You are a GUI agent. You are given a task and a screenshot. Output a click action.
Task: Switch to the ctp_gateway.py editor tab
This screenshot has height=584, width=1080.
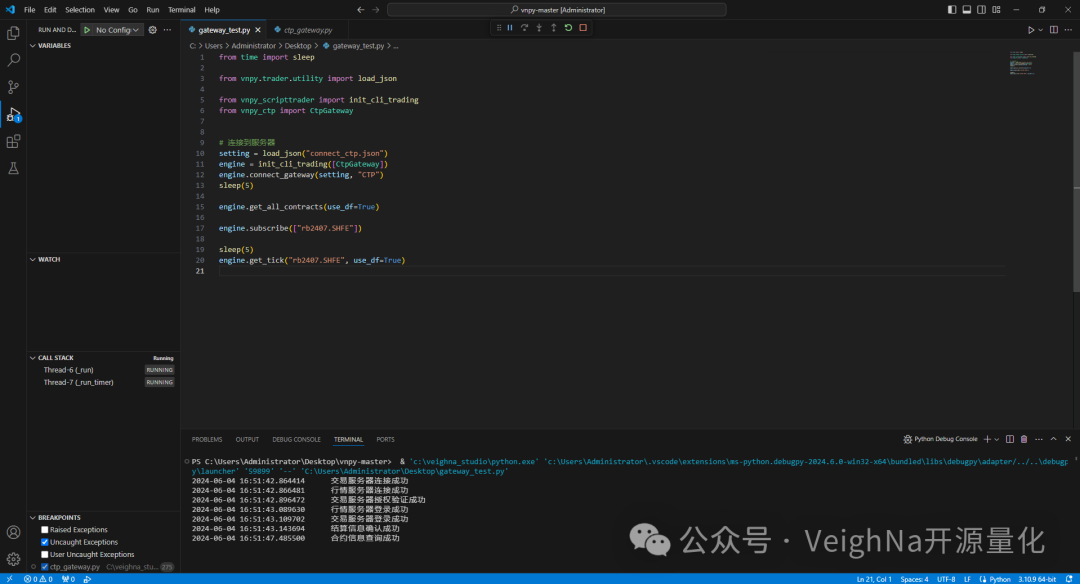(307, 30)
